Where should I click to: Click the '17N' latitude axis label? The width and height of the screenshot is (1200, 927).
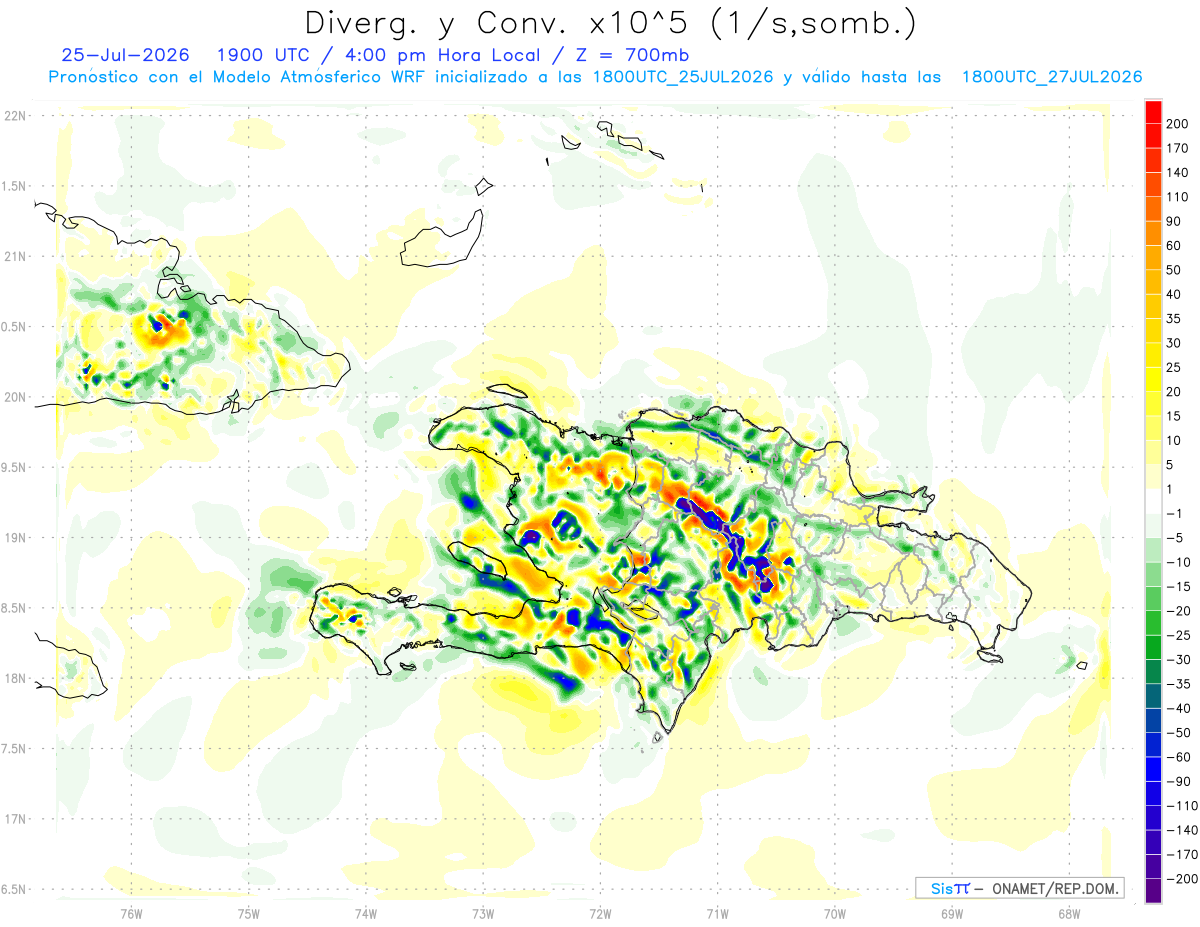(x=15, y=819)
